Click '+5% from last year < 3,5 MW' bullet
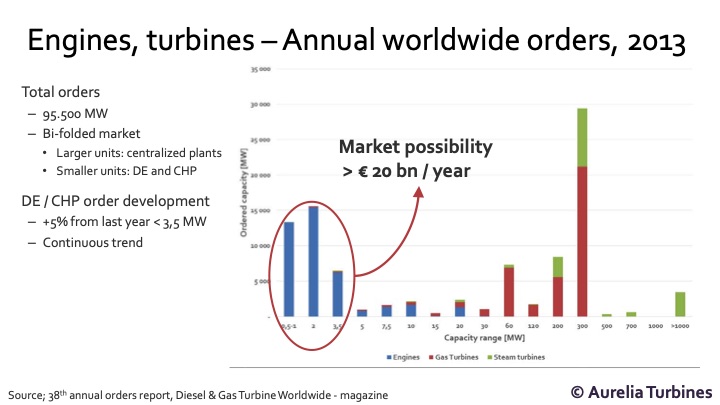Image resolution: width=720 pixels, height=405 pixels. pos(124,222)
